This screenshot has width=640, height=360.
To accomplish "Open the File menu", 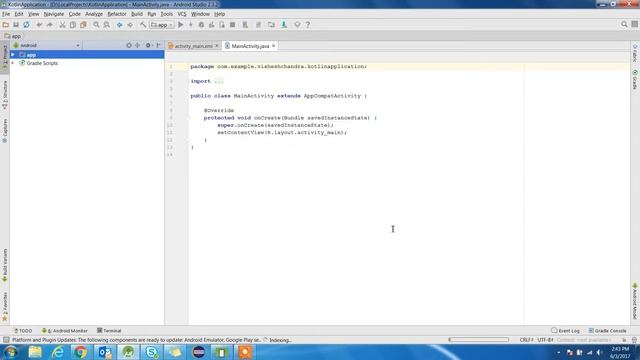I will pyautogui.click(x=6, y=14).
